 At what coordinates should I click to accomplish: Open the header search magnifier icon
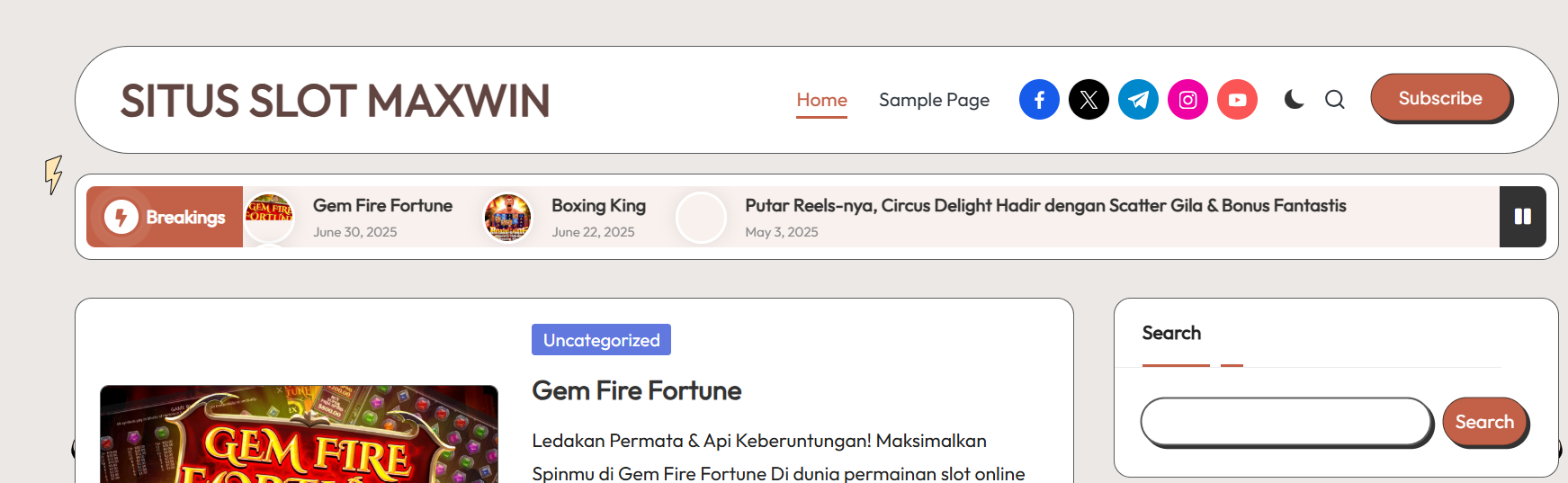coord(1335,99)
